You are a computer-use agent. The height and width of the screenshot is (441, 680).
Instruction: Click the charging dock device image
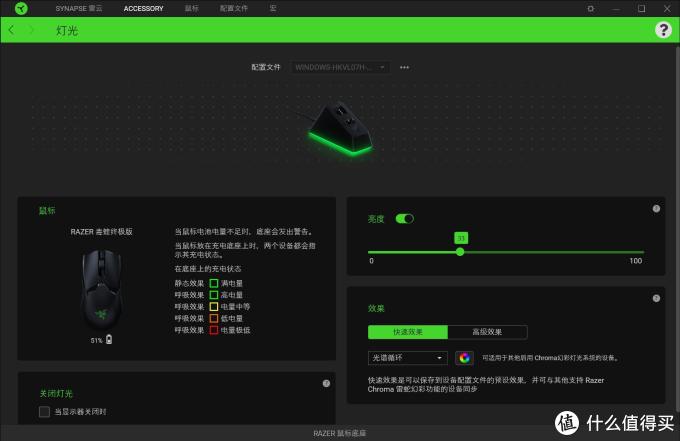tap(340, 129)
